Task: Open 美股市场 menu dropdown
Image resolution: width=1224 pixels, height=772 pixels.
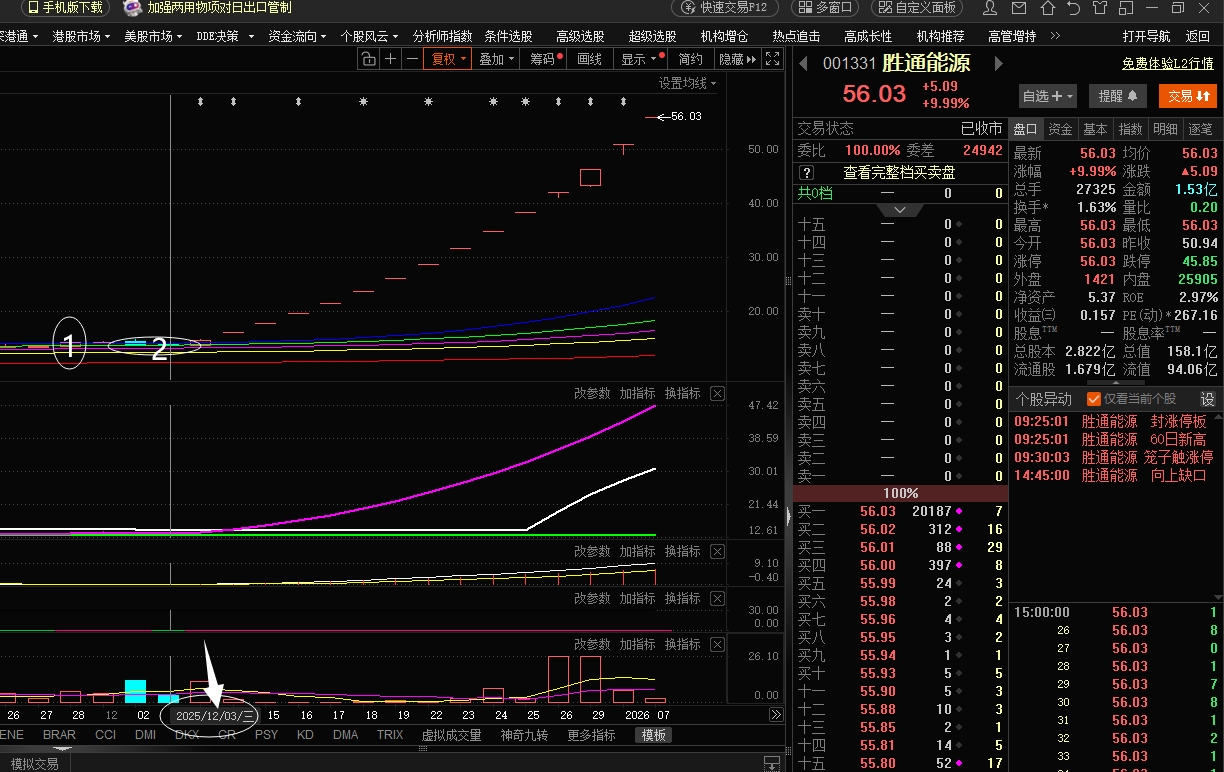Action: point(153,36)
